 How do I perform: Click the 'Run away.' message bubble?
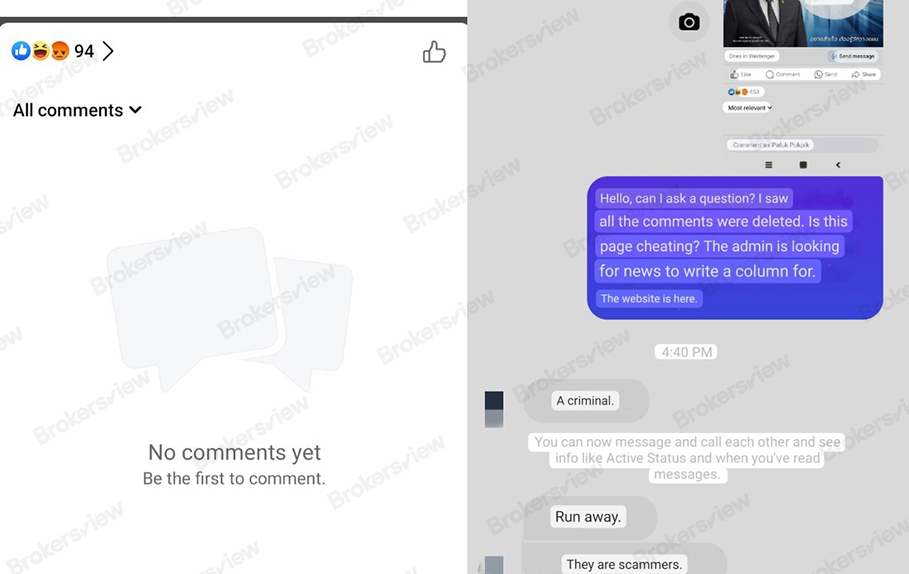(x=590, y=517)
